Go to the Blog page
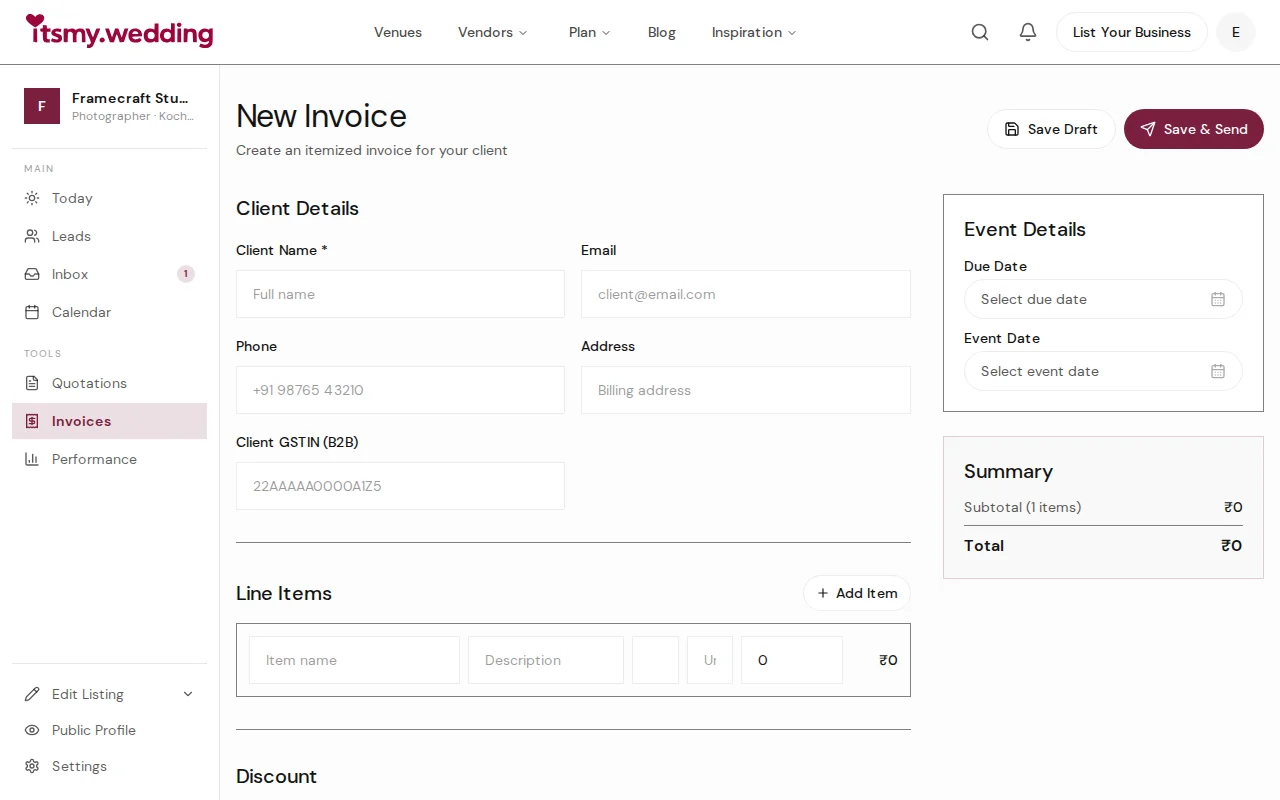The height and width of the screenshot is (800, 1280). point(661,32)
